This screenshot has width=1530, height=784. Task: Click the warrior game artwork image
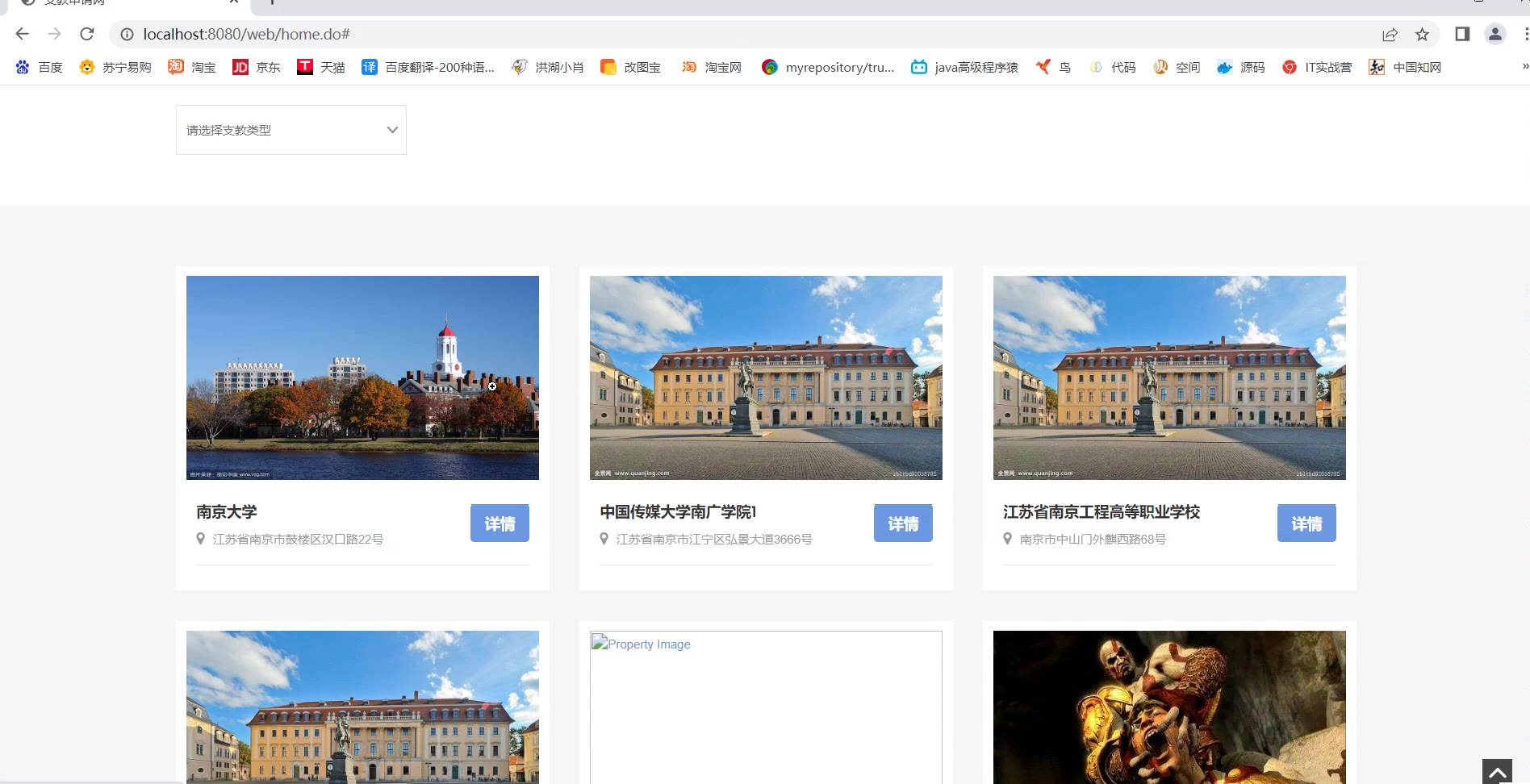(1169, 707)
